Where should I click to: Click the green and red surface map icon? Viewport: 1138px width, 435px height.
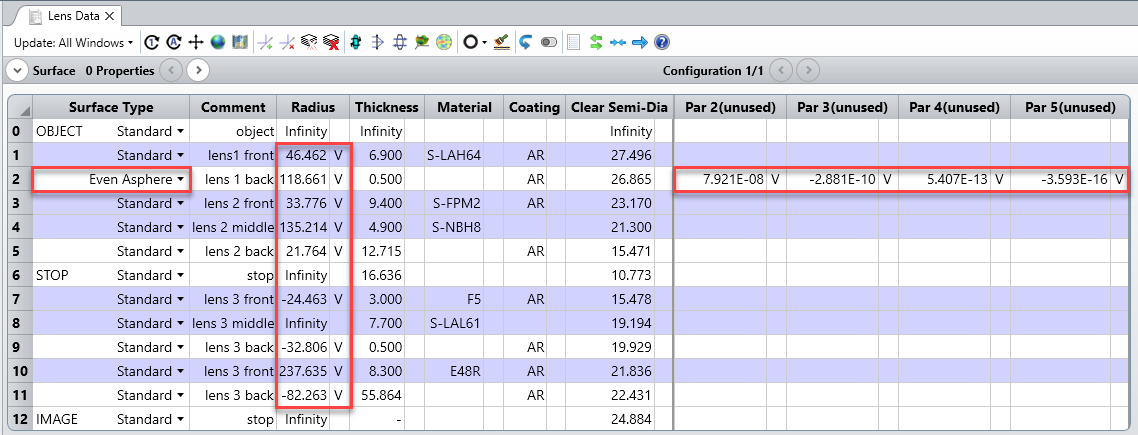[422, 43]
